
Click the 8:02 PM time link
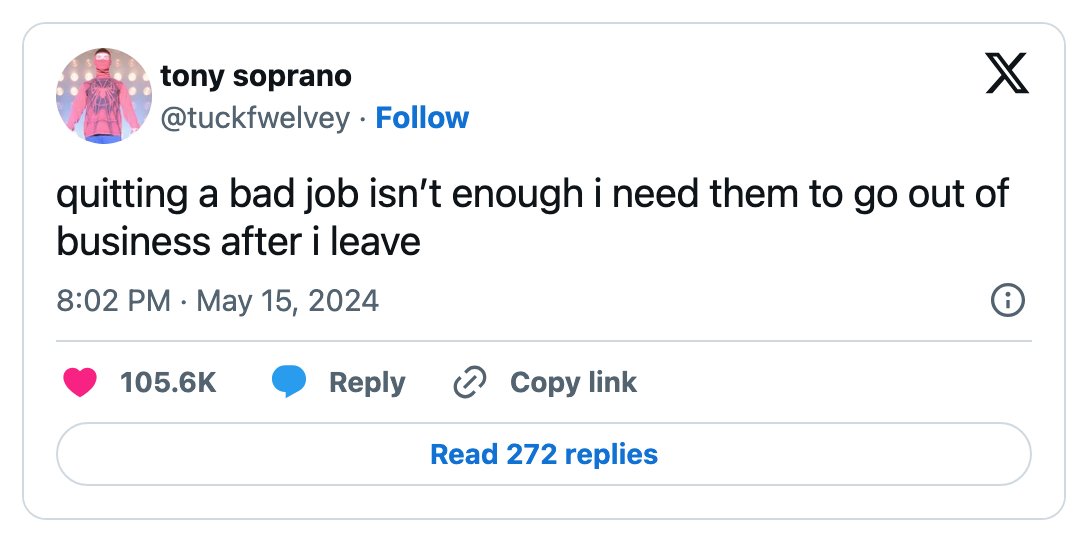(x=113, y=301)
